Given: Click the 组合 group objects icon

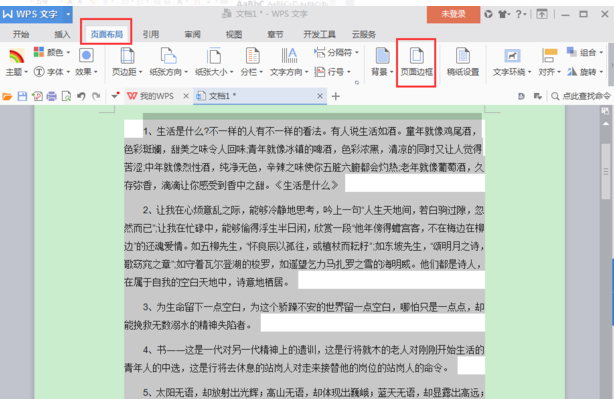Looking at the screenshot, I should click(571, 52).
